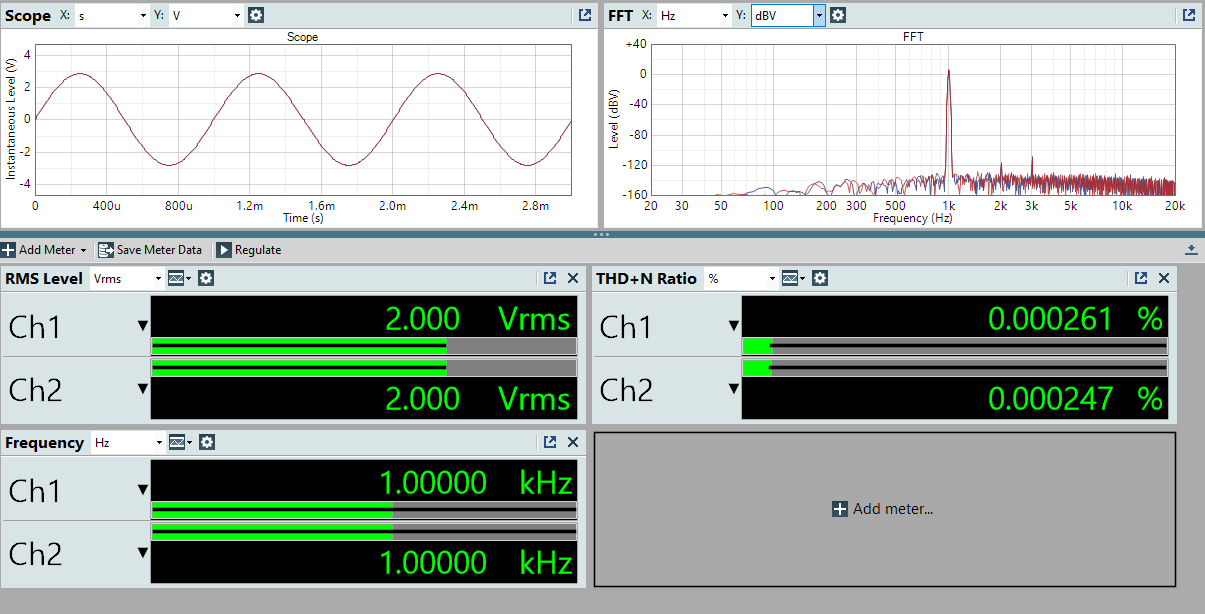
Task: Open RMS Level meter settings gear
Action: [206, 278]
